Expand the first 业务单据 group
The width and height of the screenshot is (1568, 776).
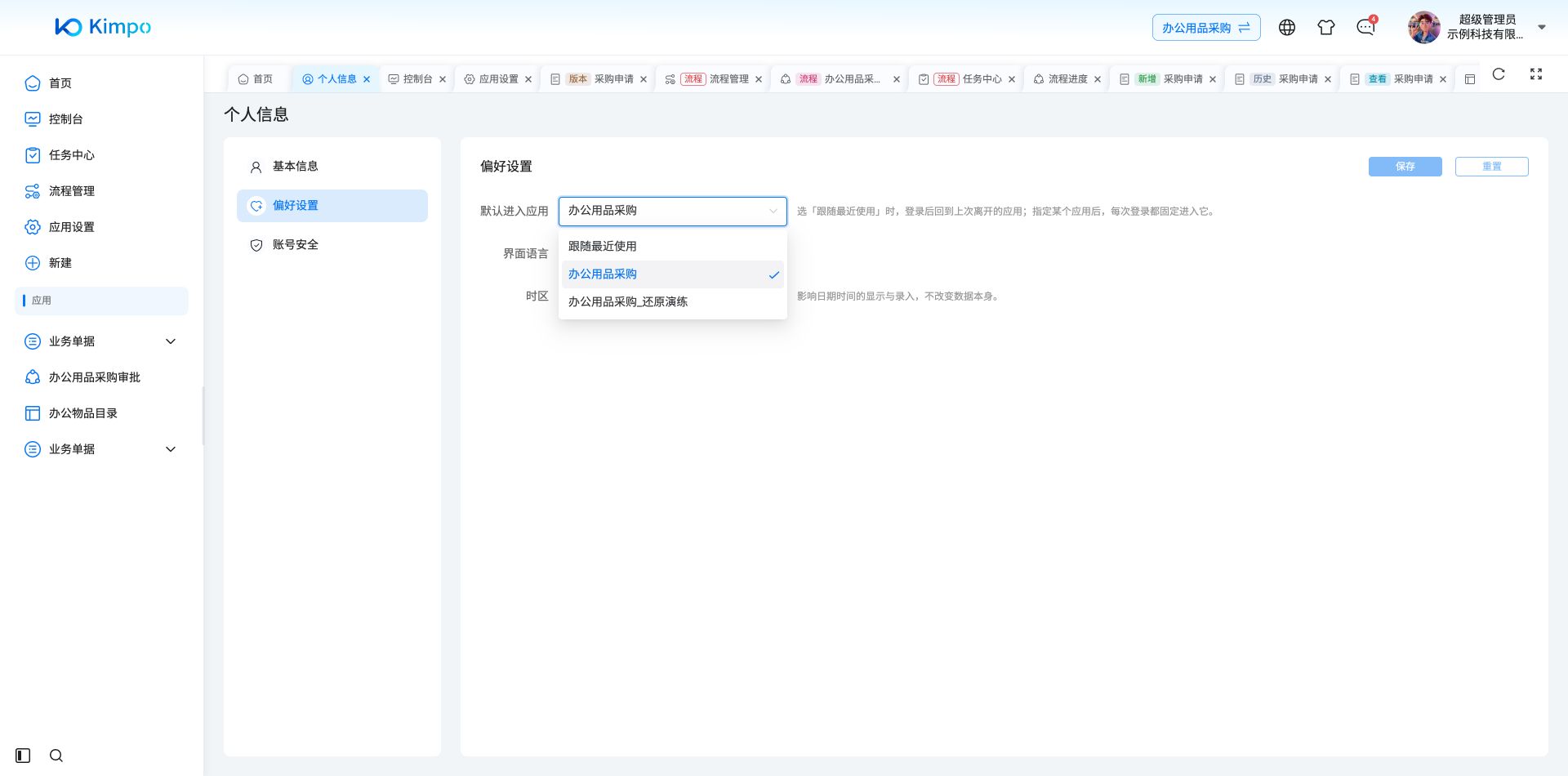coord(102,341)
